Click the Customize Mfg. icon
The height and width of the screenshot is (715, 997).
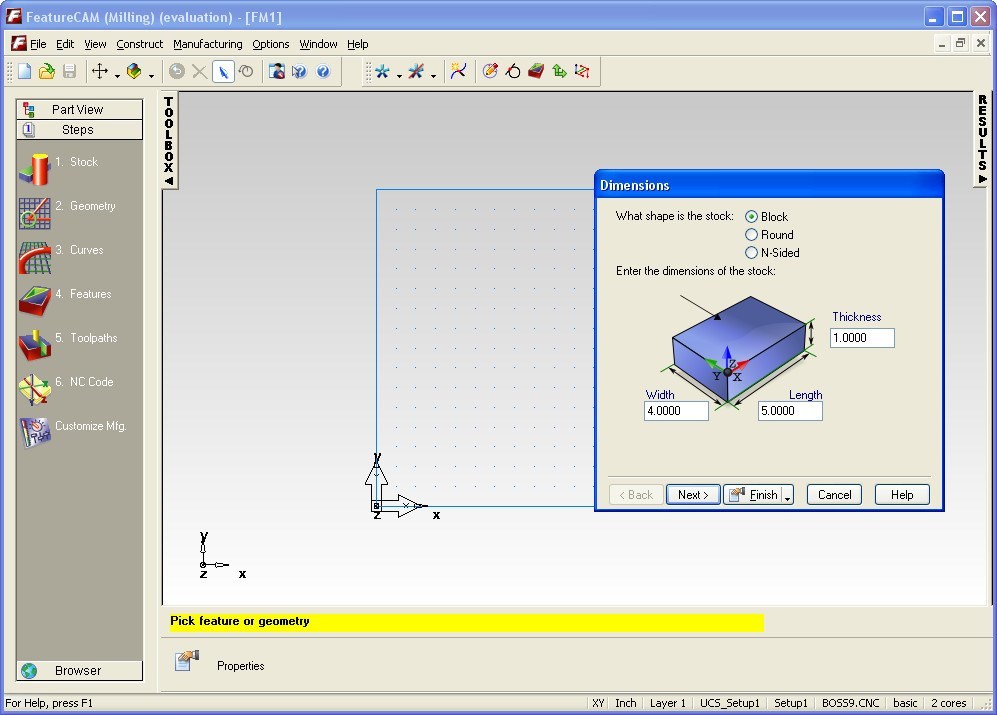34,432
